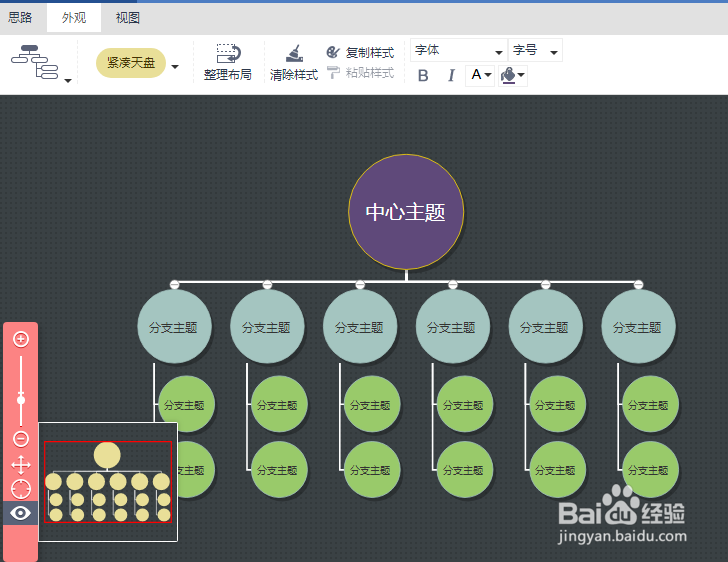Select lower green node under fifth branch

coord(557,470)
